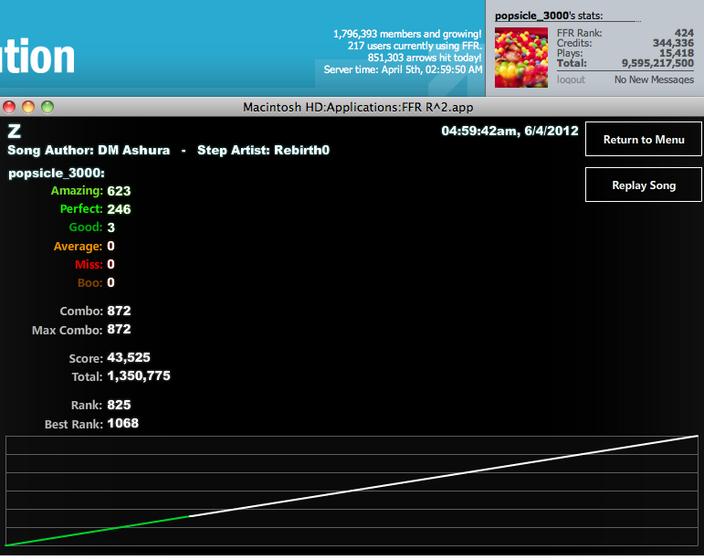Zoom window using the green button
This screenshot has width=704, height=560.
[x=48, y=107]
